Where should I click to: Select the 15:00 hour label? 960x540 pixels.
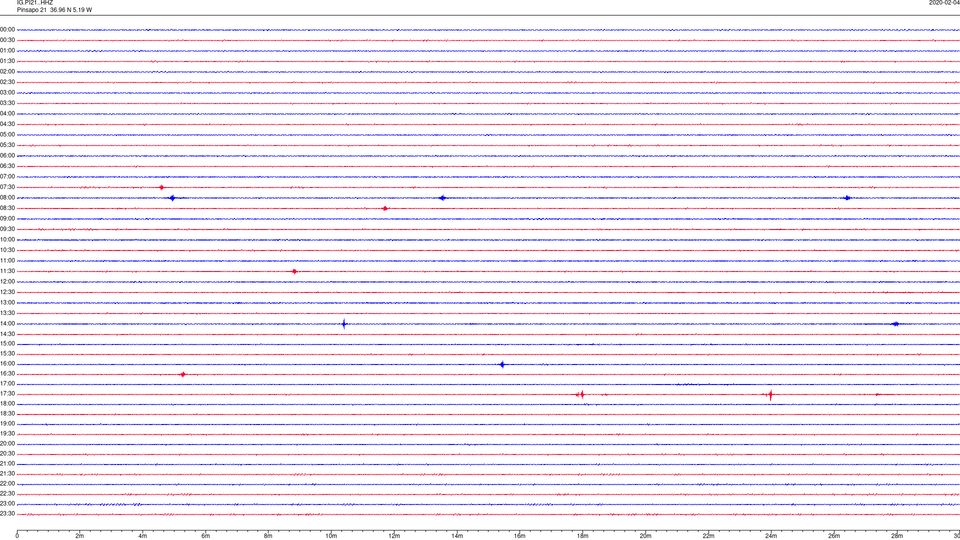(7, 343)
